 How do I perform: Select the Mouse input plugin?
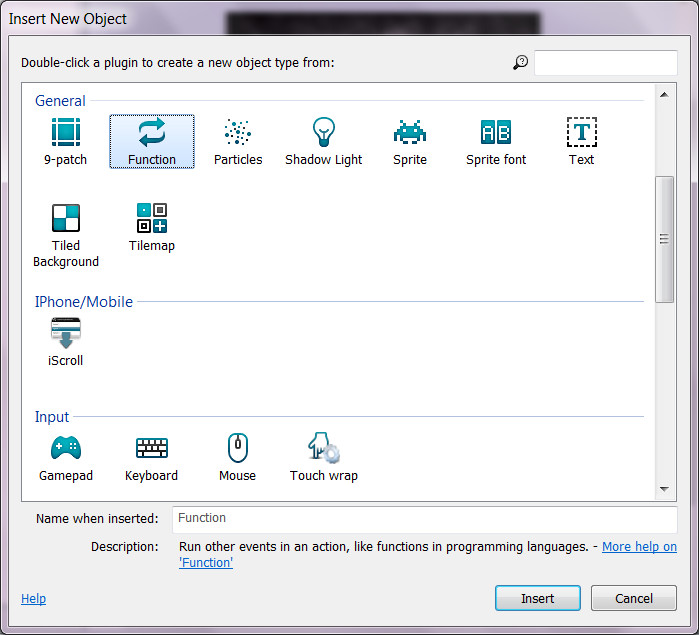(238, 448)
